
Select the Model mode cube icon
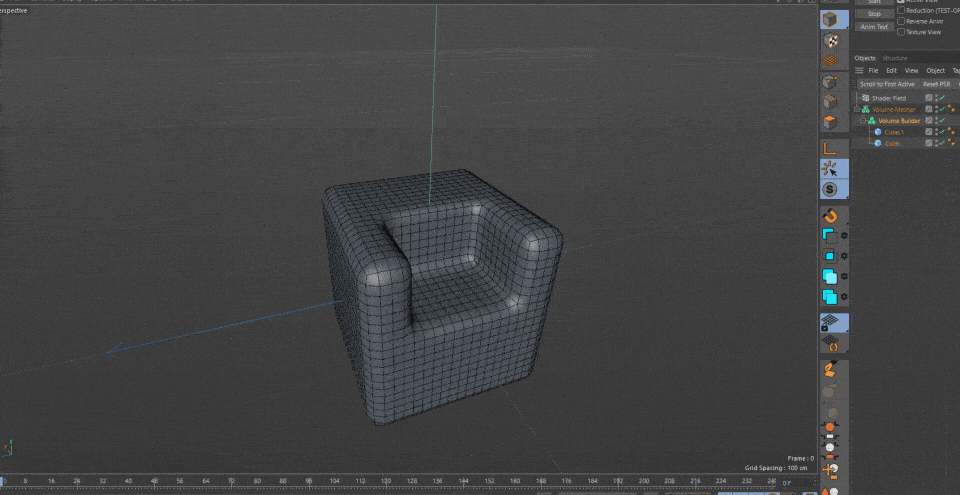(x=830, y=20)
